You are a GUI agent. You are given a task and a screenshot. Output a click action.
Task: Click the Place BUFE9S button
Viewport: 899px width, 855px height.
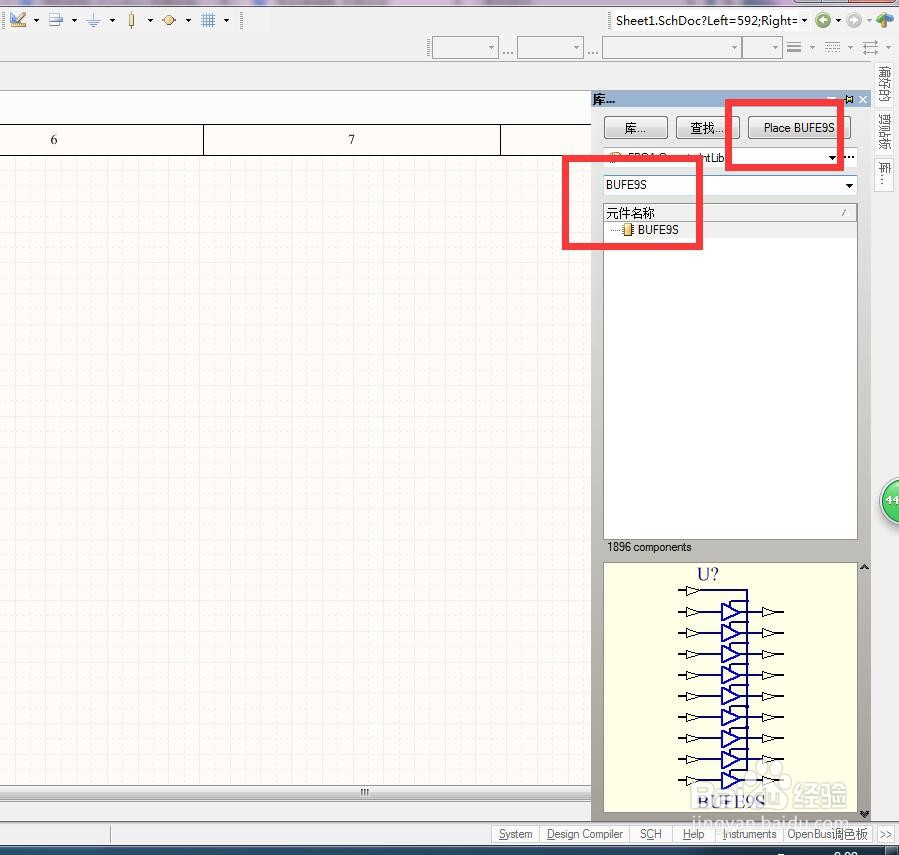point(799,128)
